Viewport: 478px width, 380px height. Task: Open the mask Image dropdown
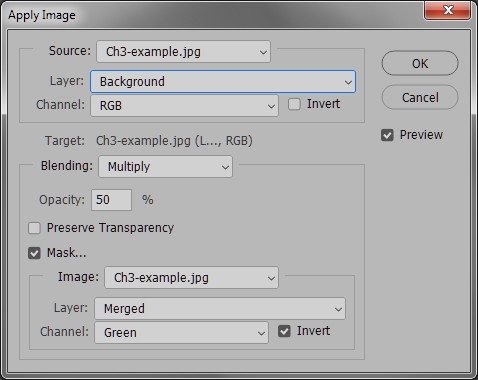click(191, 278)
